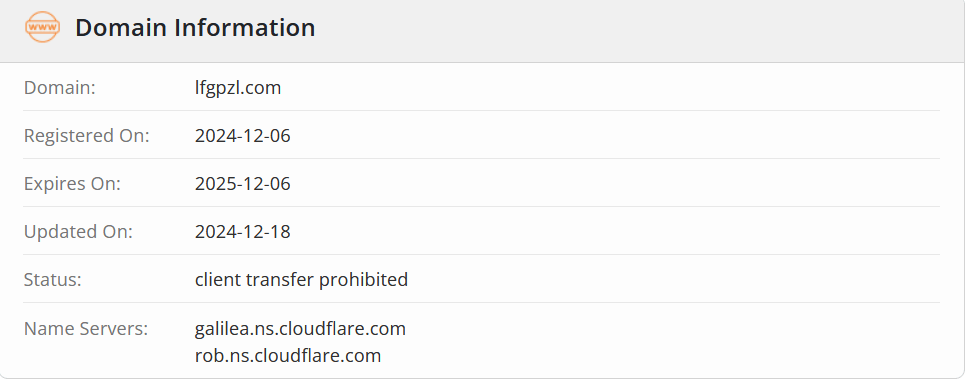Select the updated date 2024-12-18
The height and width of the screenshot is (379, 967).
pyautogui.click(x=242, y=232)
